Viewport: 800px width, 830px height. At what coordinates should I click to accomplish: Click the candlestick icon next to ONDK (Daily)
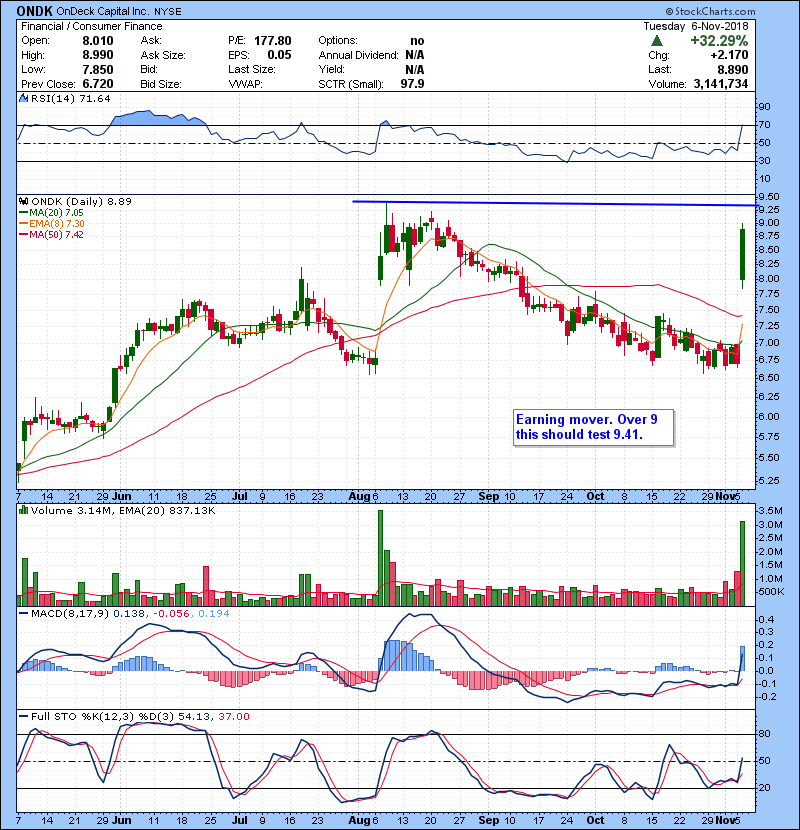(x=24, y=201)
